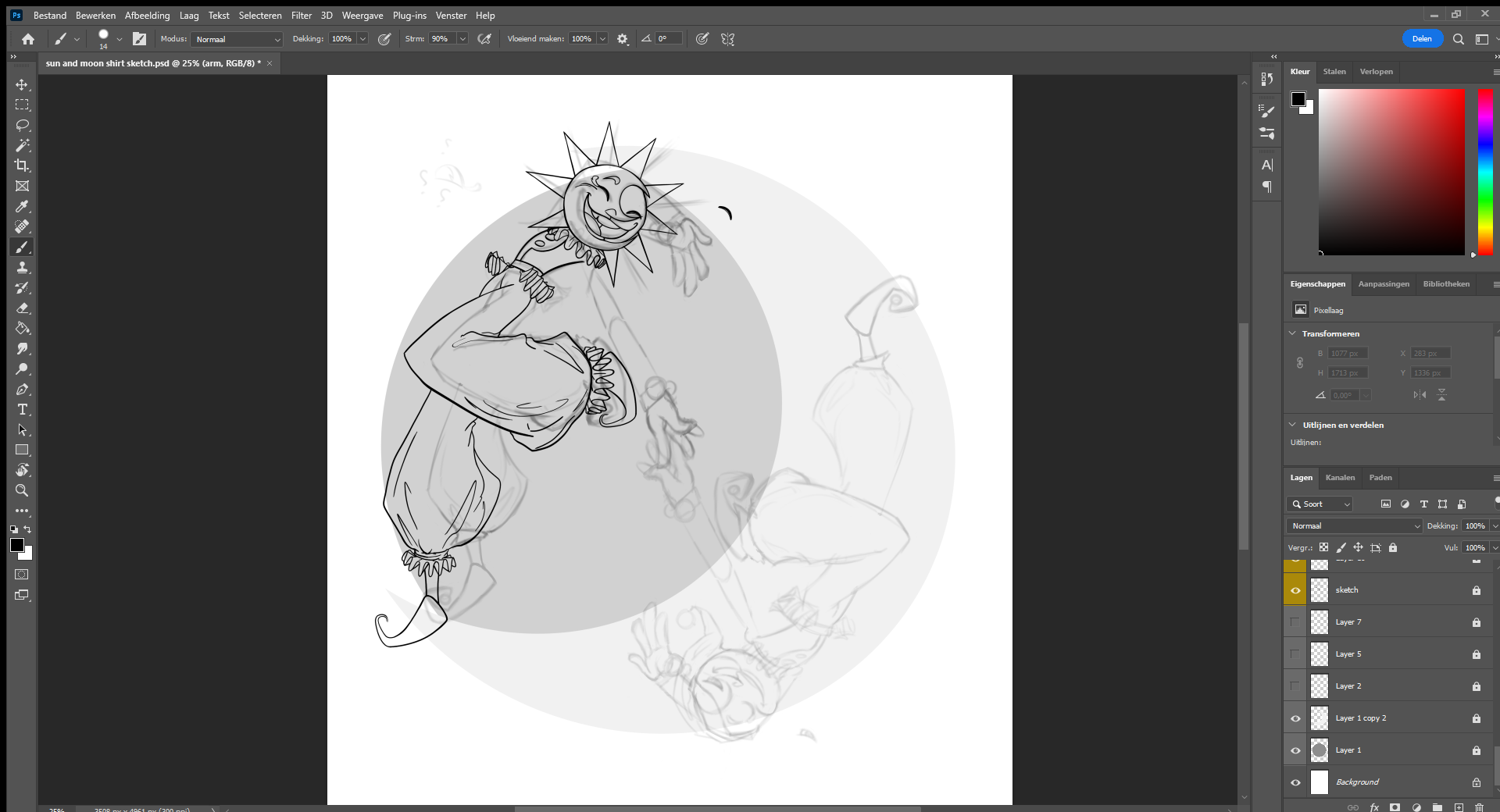The width and height of the screenshot is (1500, 812).
Task: Select the History Brush tool
Action: point(22,287)
